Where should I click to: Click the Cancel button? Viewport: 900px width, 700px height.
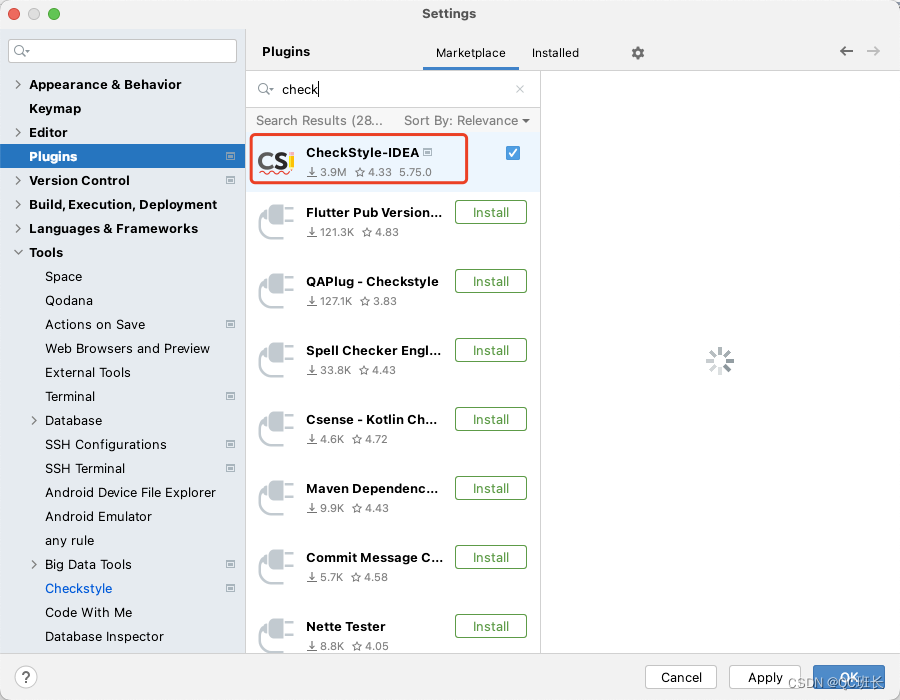pos(681,677)
